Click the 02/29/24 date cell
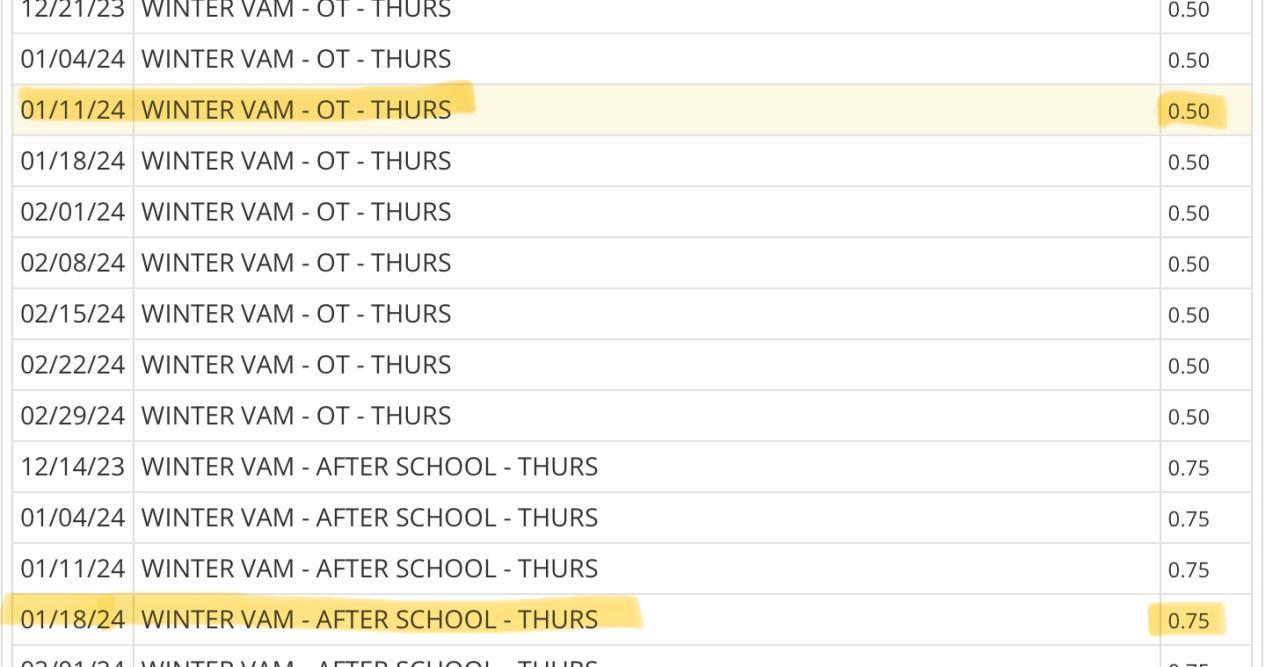This screenshot has width=1280, height=667. pos(72,416)
